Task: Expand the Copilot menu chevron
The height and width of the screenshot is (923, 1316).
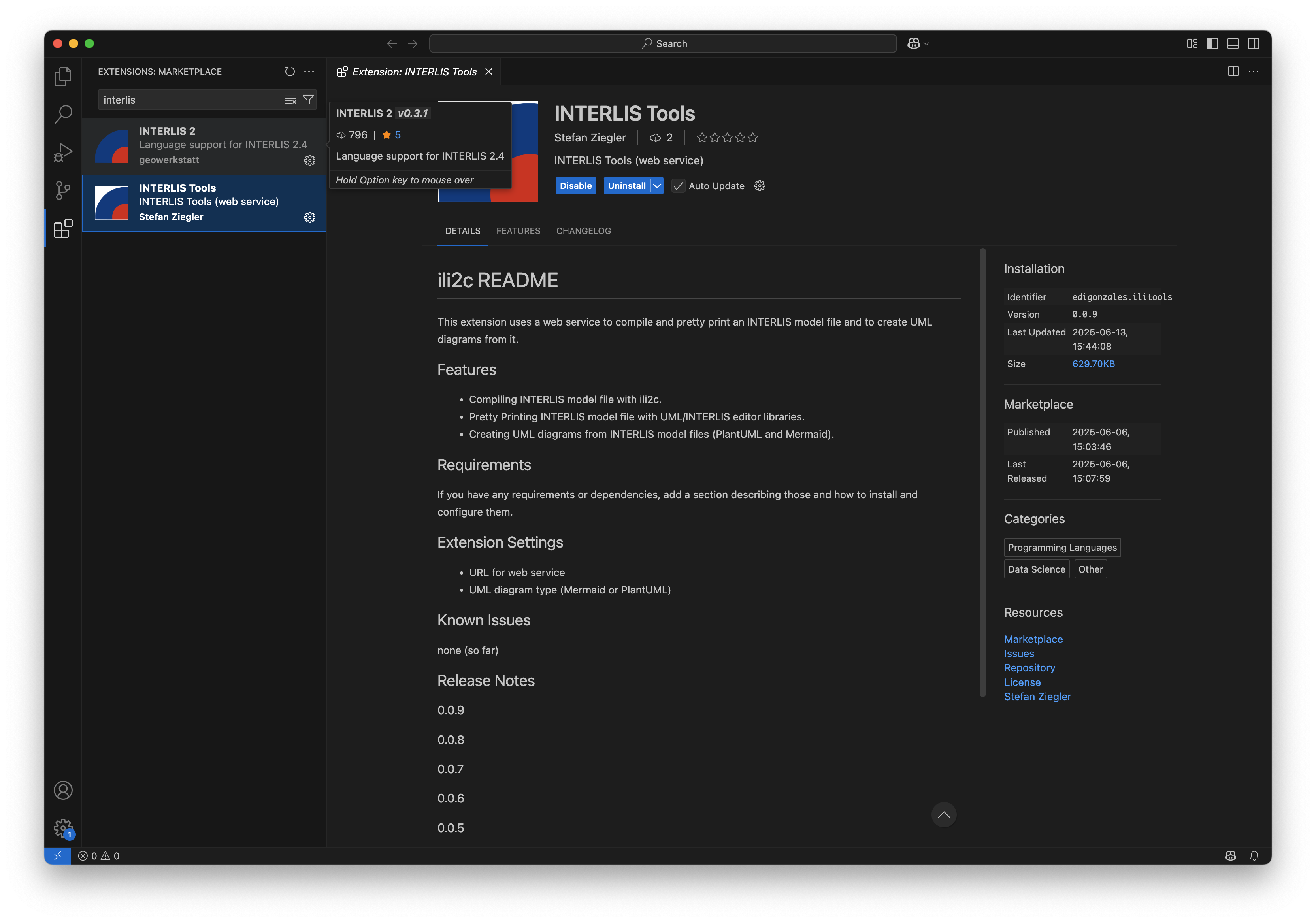Action: tap(927, 43)
